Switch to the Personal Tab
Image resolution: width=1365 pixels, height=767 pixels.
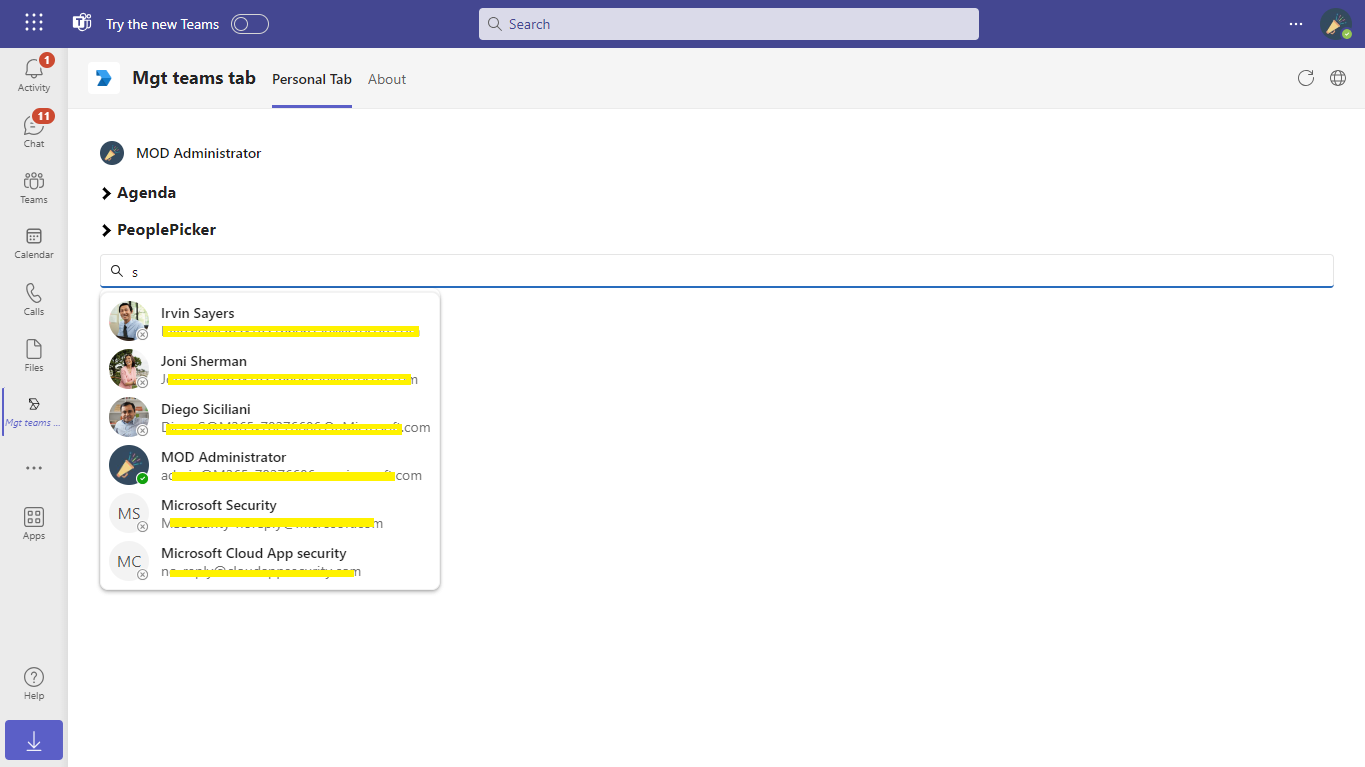coord(312,79)
